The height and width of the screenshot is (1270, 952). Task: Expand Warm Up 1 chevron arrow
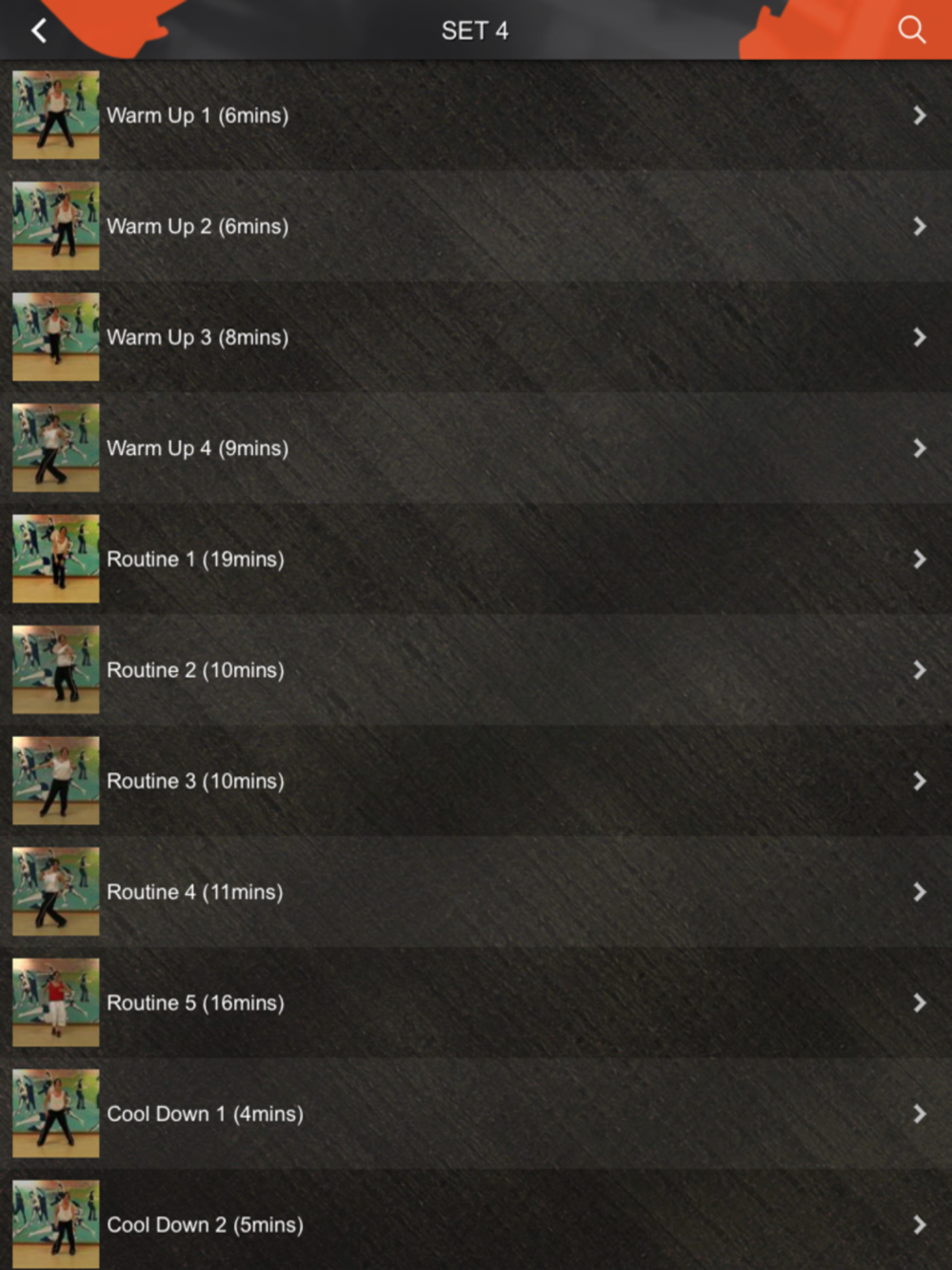point(920,115)
